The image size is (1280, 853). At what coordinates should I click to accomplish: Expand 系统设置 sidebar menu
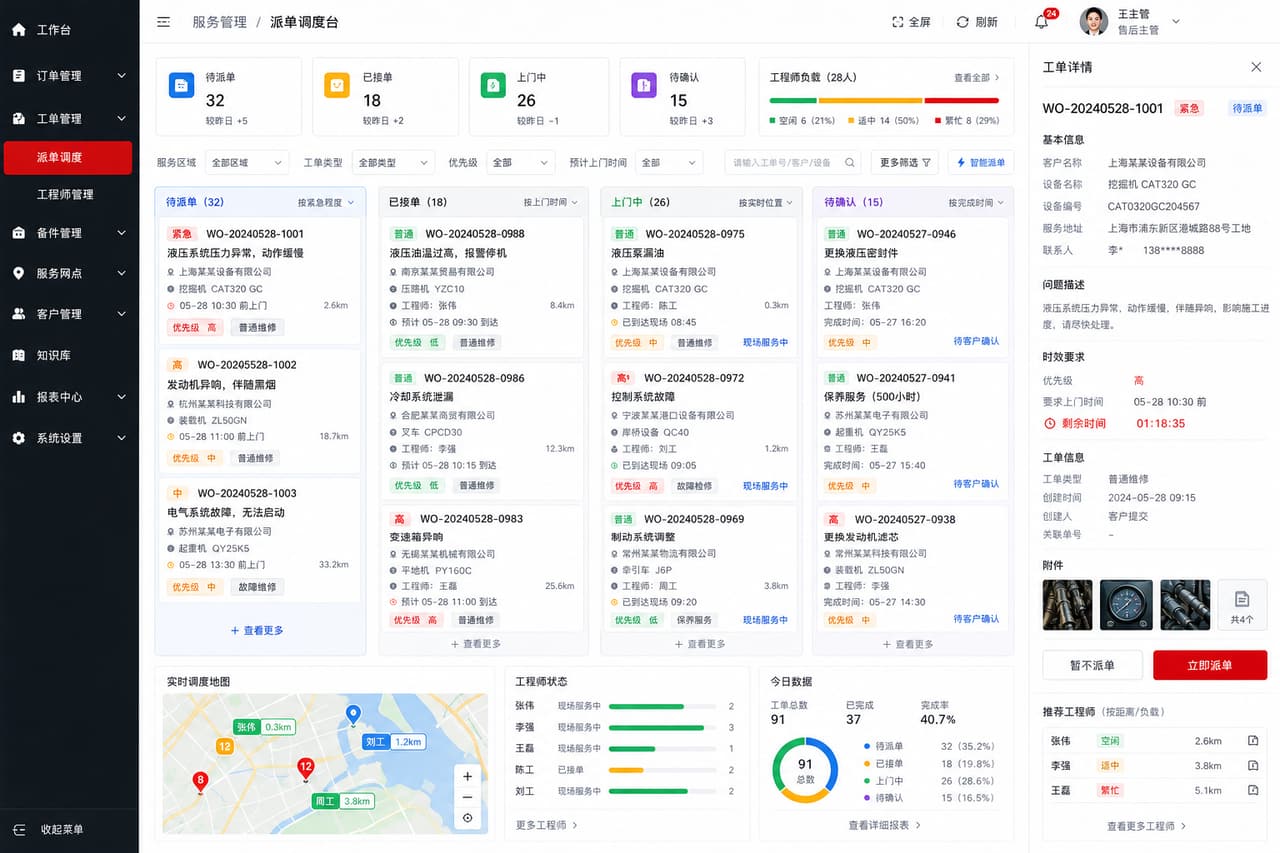coord(69,438)
